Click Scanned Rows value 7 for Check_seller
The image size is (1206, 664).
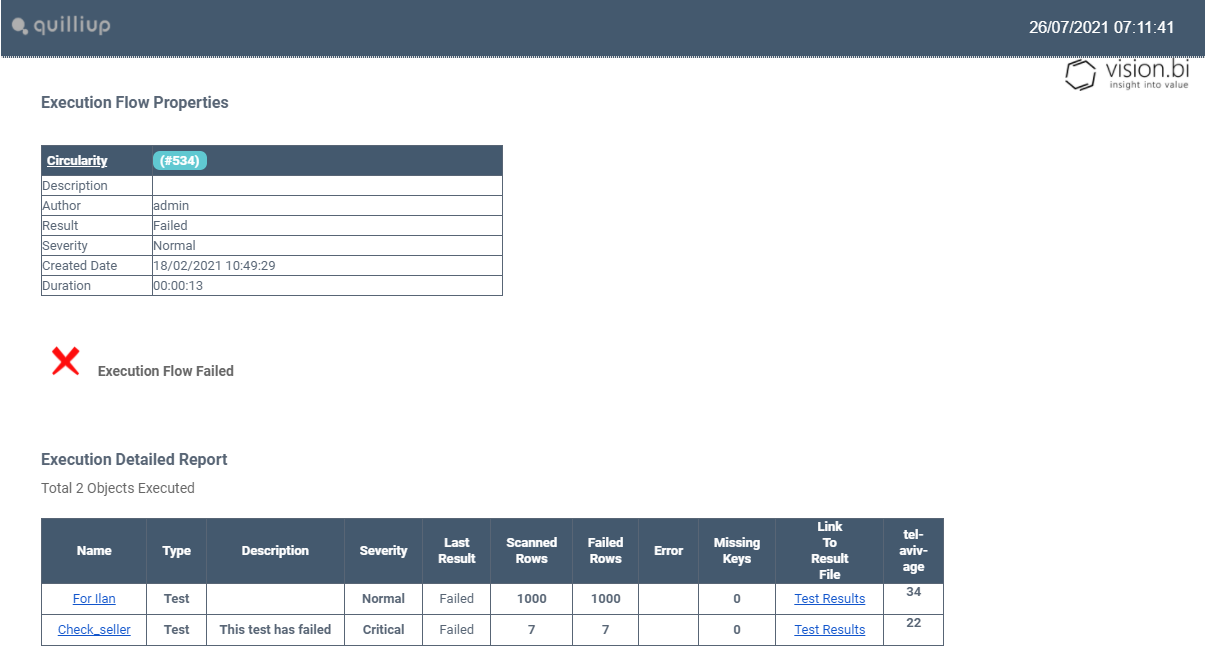532,630
